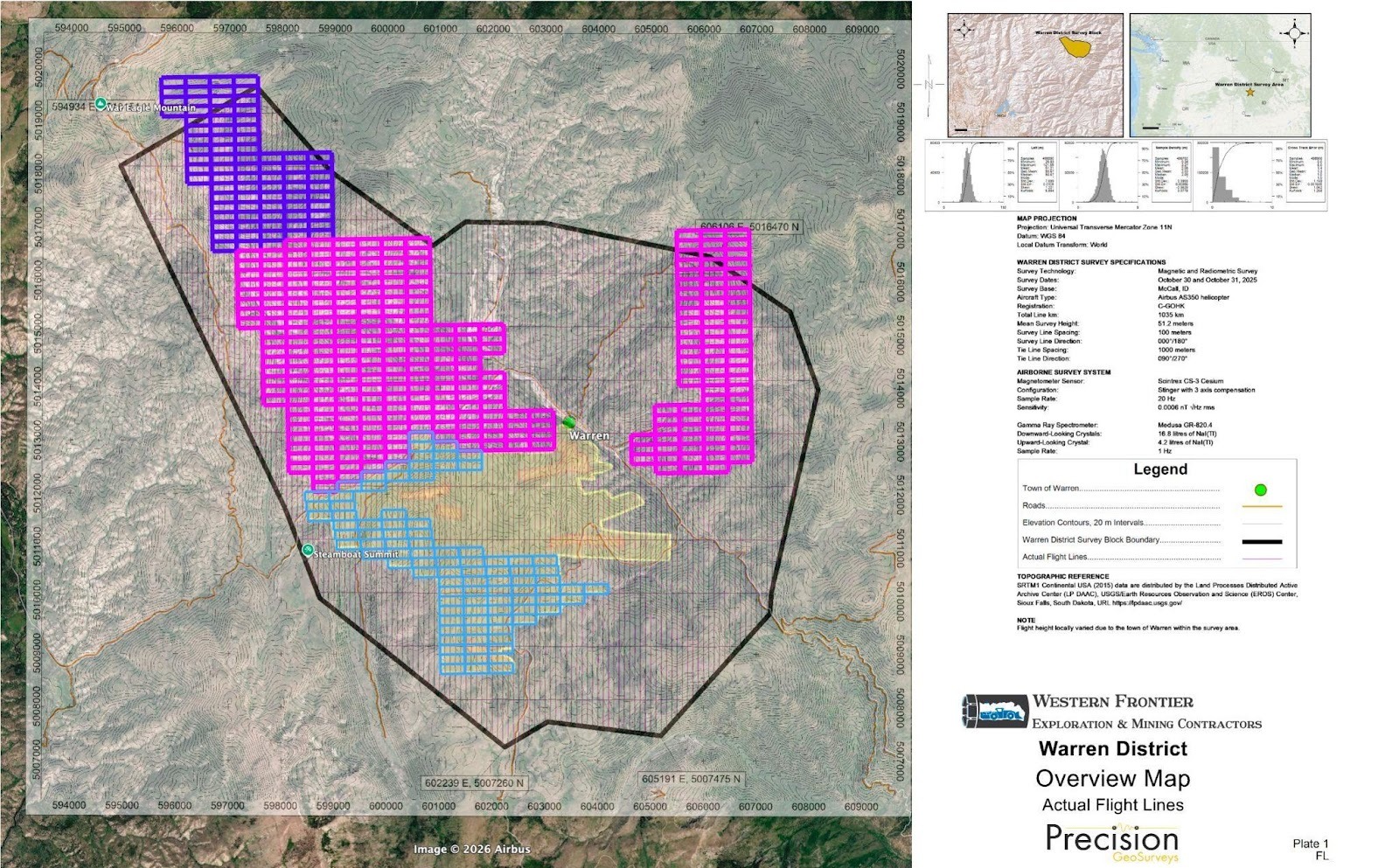This screenshot has width=1399, height=868.
Task: Click the compass rose on the regional inset
Action: [1294, 33]
